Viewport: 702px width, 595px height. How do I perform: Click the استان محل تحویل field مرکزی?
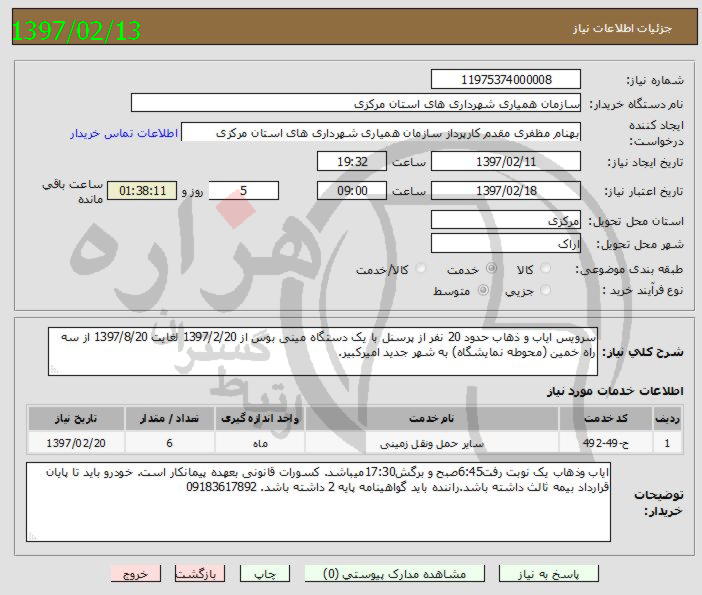tap(506, 220)
